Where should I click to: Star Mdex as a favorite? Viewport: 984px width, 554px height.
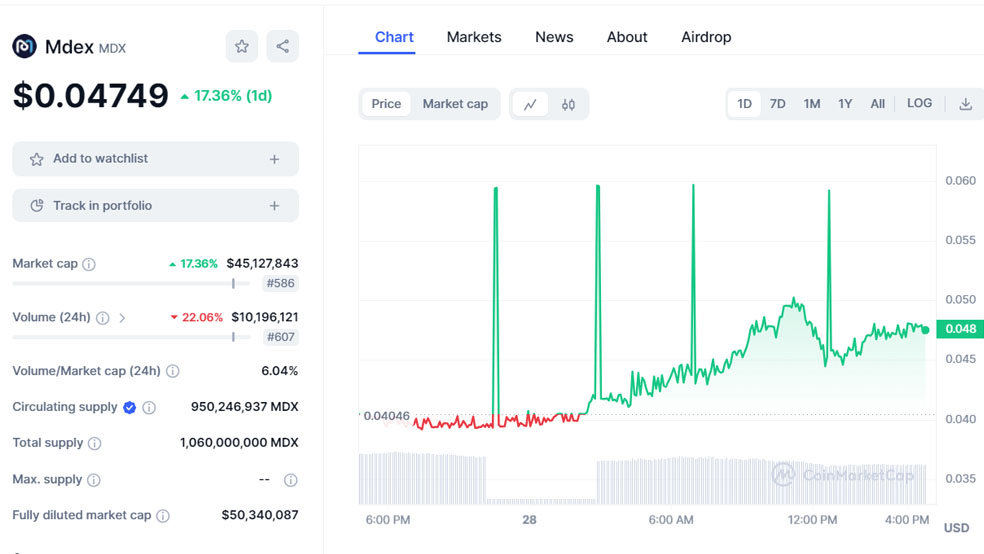coord(242,46)
